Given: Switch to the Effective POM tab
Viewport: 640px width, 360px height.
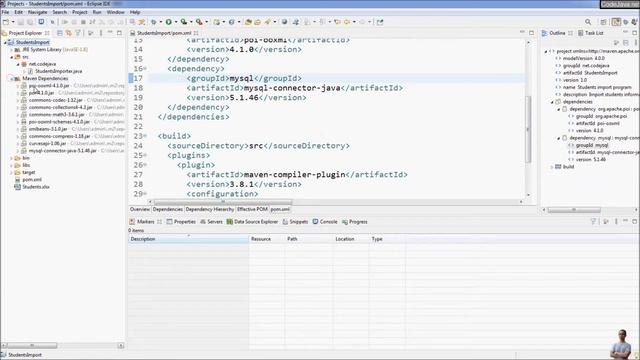Looking at the screenshot, I should (252, 209).
